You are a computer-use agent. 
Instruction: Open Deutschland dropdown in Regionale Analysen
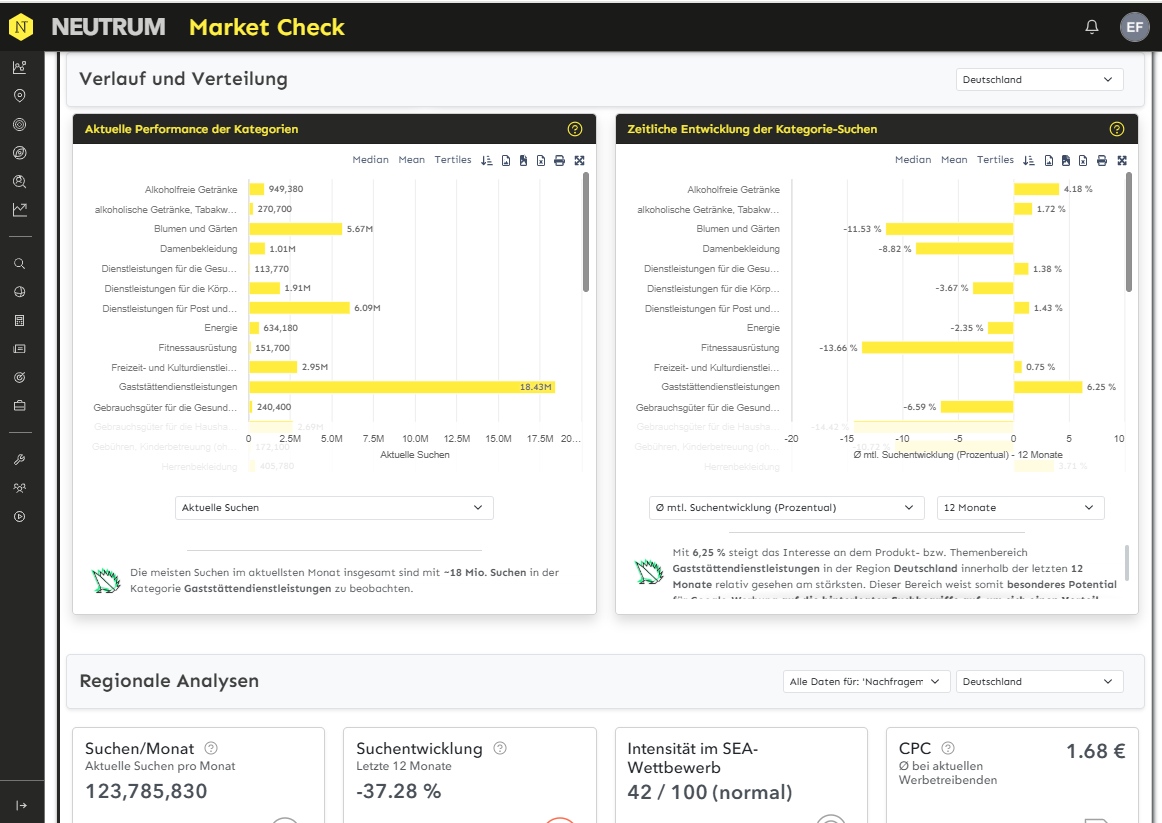tap(1039, 682)
